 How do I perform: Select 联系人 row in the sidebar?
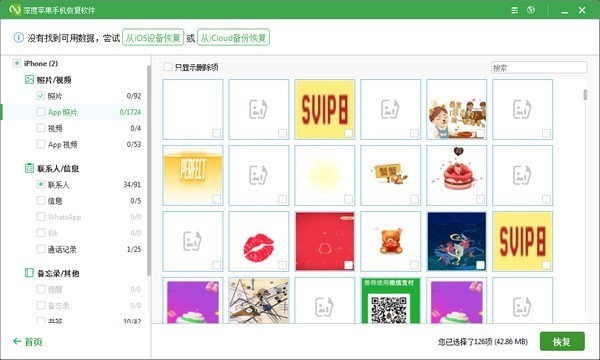pos(73,184)
